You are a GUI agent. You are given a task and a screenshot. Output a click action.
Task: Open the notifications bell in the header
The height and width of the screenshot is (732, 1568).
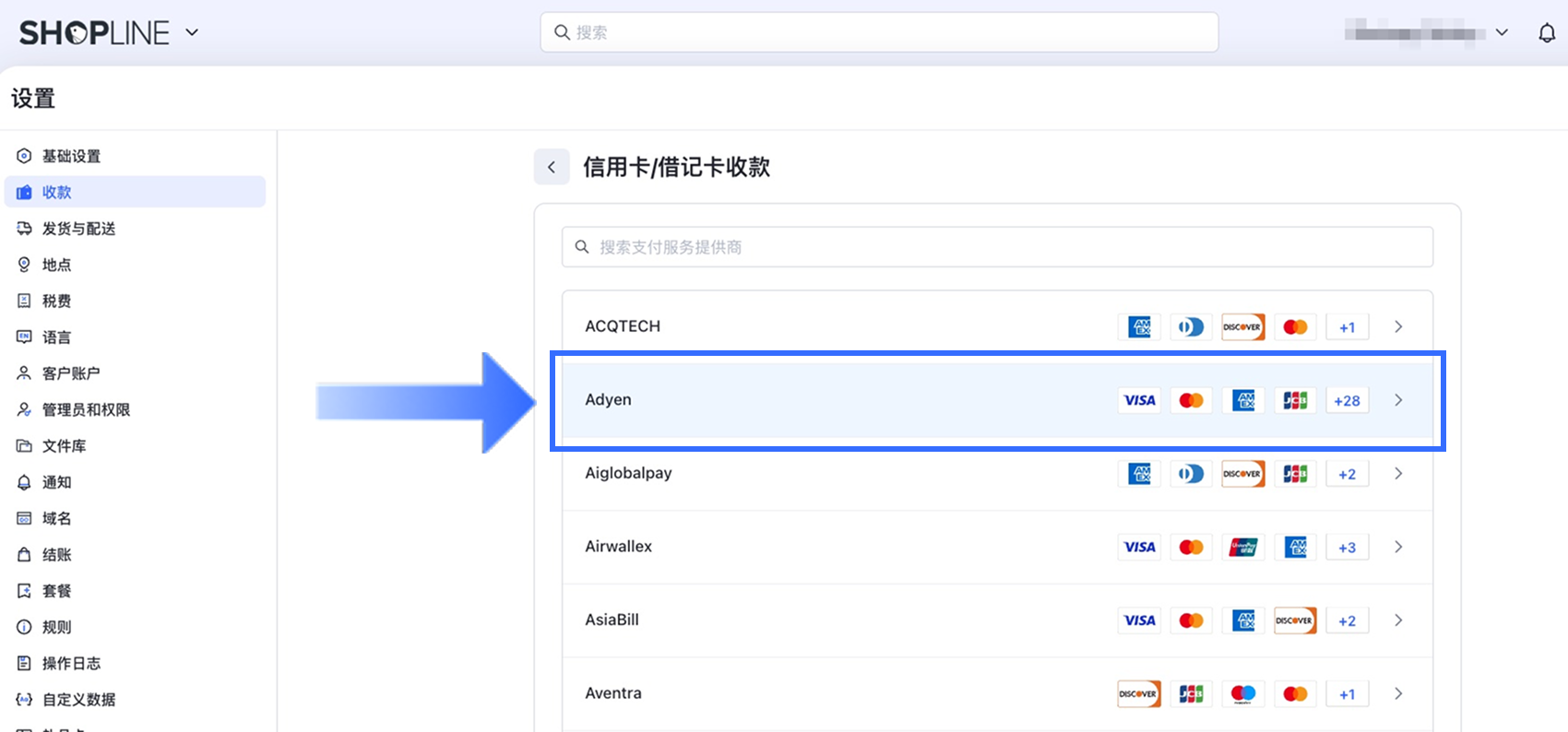point(1547,33)
